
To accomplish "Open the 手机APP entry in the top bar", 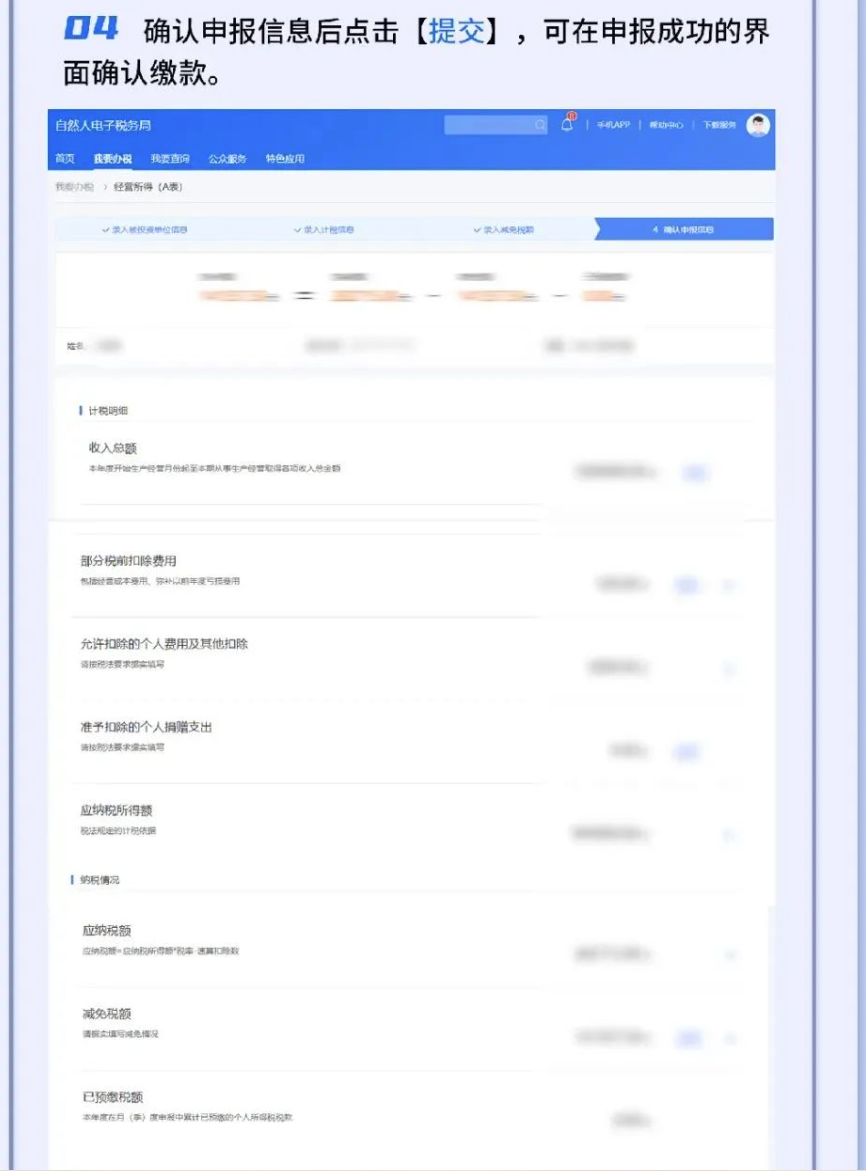I will [612, 125].
